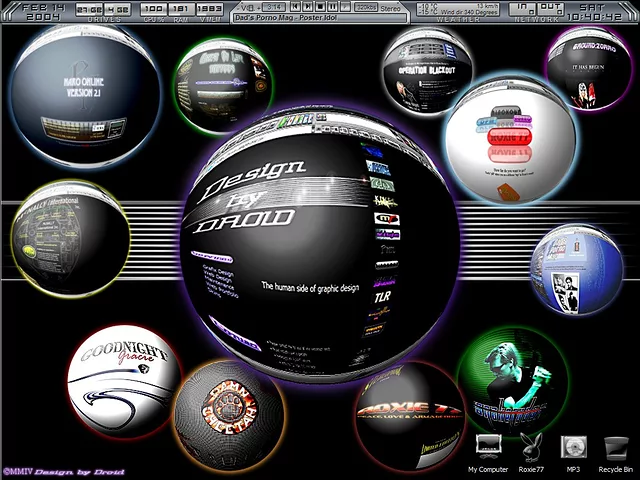Open the Recycle Bin icon

[x=615, y=447]
